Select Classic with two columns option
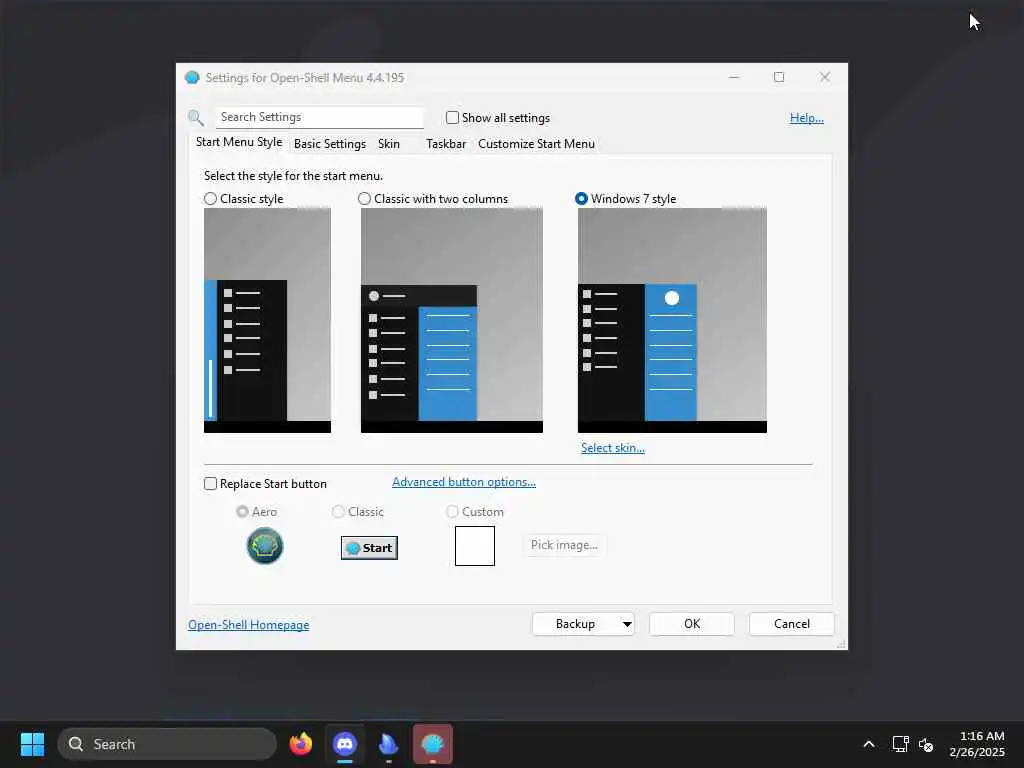 point(364,199)
